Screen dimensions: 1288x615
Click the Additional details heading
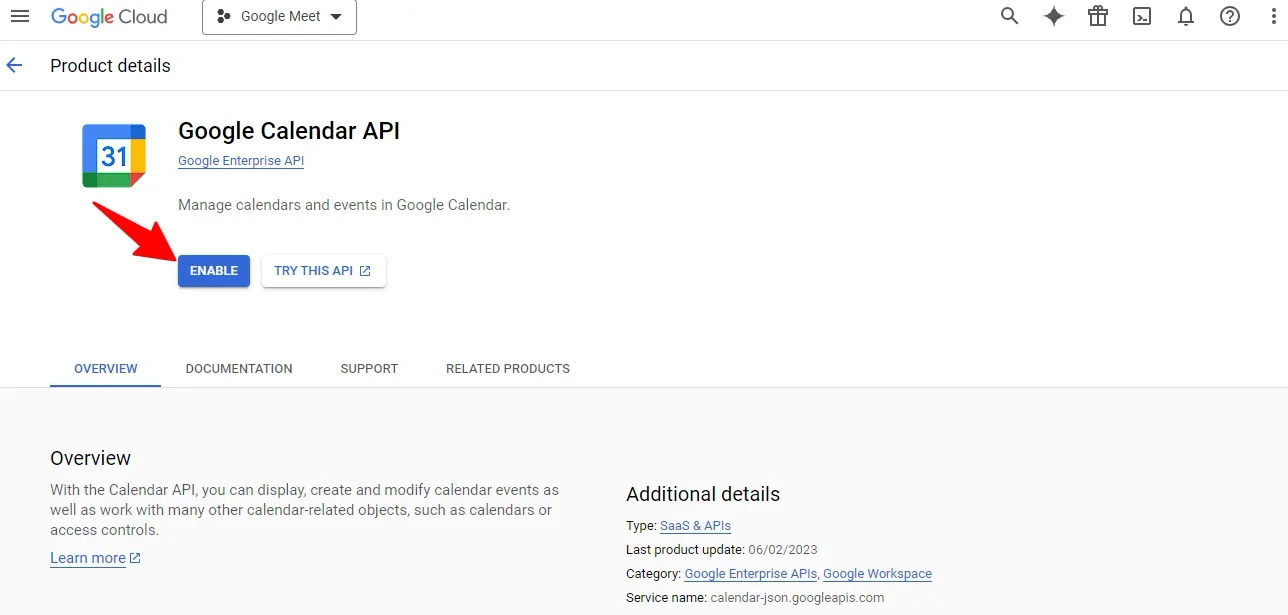tap(703, 494)
